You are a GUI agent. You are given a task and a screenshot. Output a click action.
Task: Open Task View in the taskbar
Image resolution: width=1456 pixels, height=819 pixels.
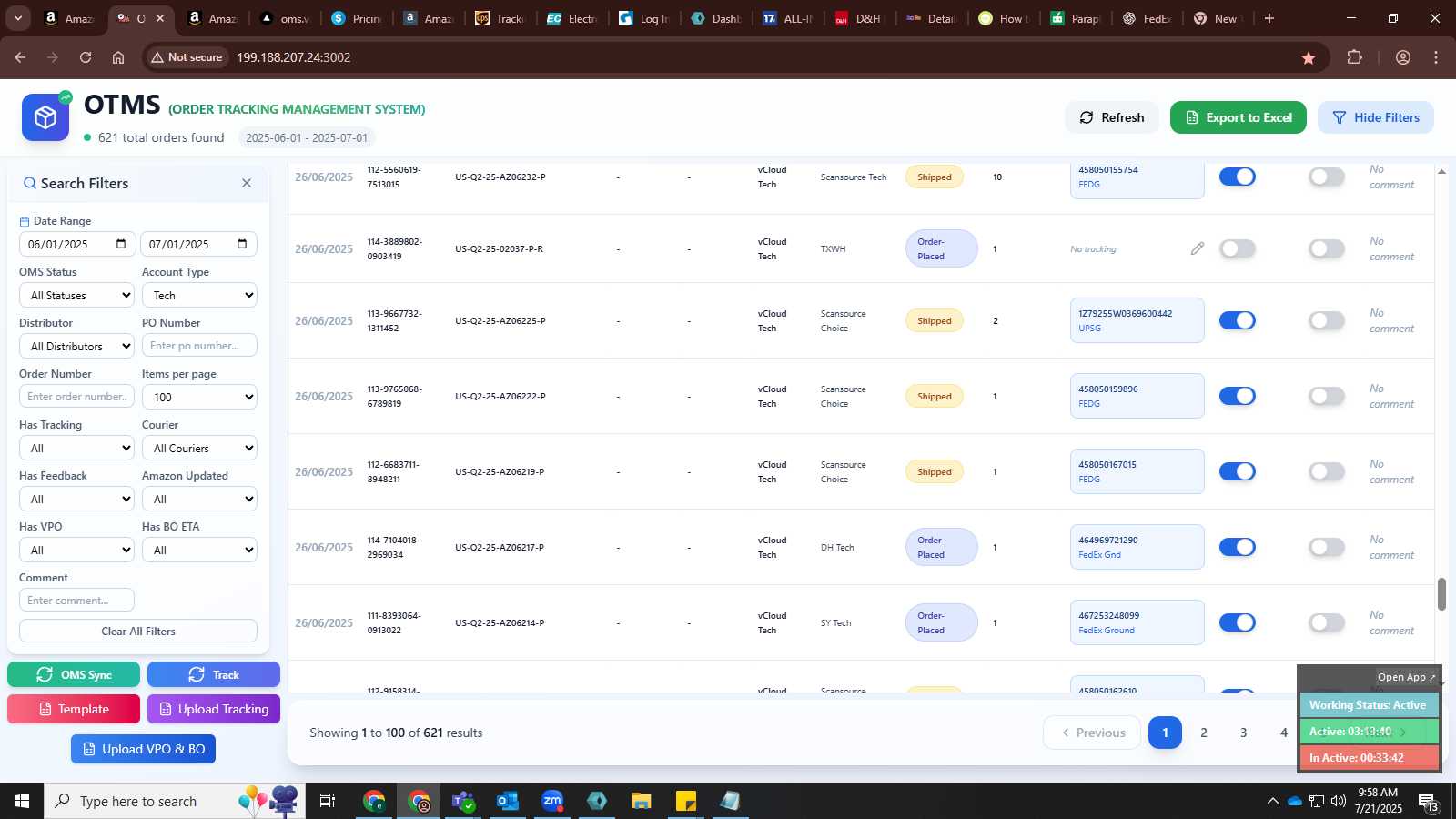click(328, 801)
